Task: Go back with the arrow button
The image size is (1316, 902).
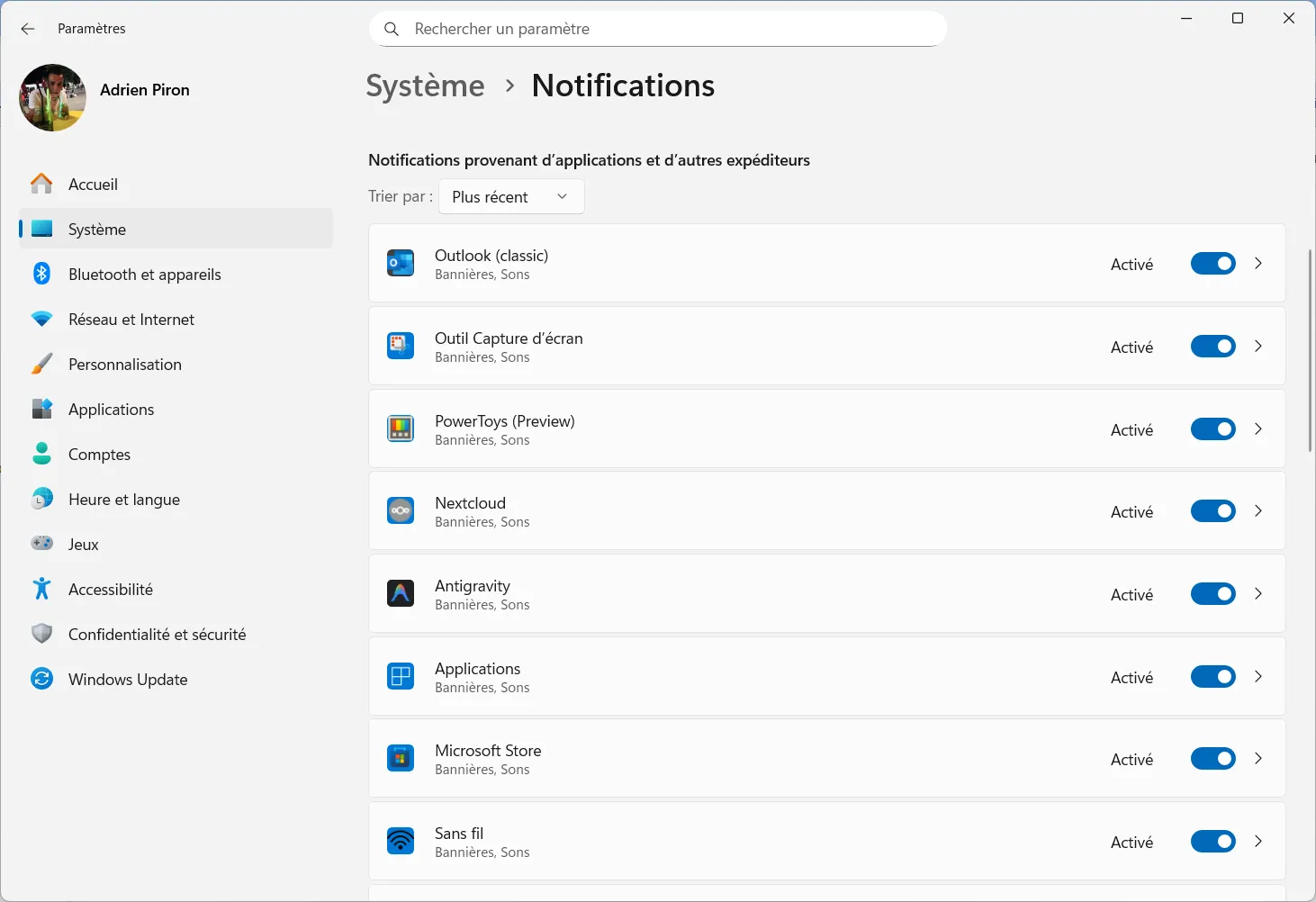Action: [27, 28]
